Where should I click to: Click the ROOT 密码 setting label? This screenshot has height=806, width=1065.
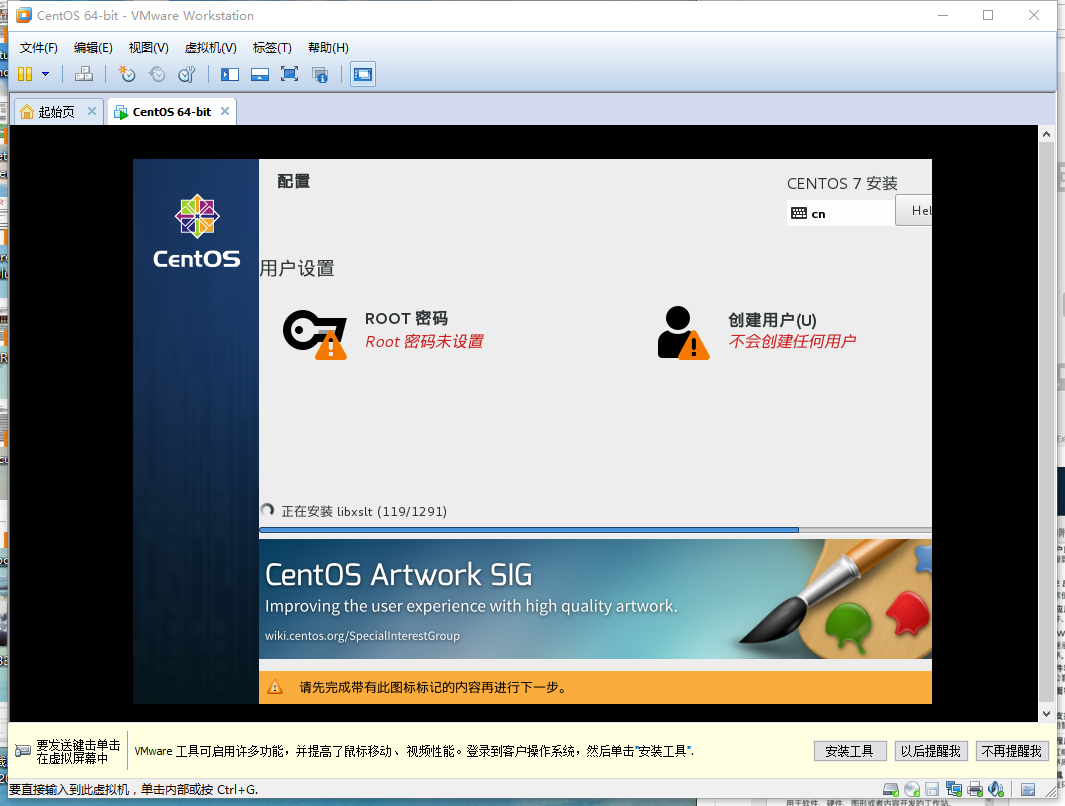point(406,318)
